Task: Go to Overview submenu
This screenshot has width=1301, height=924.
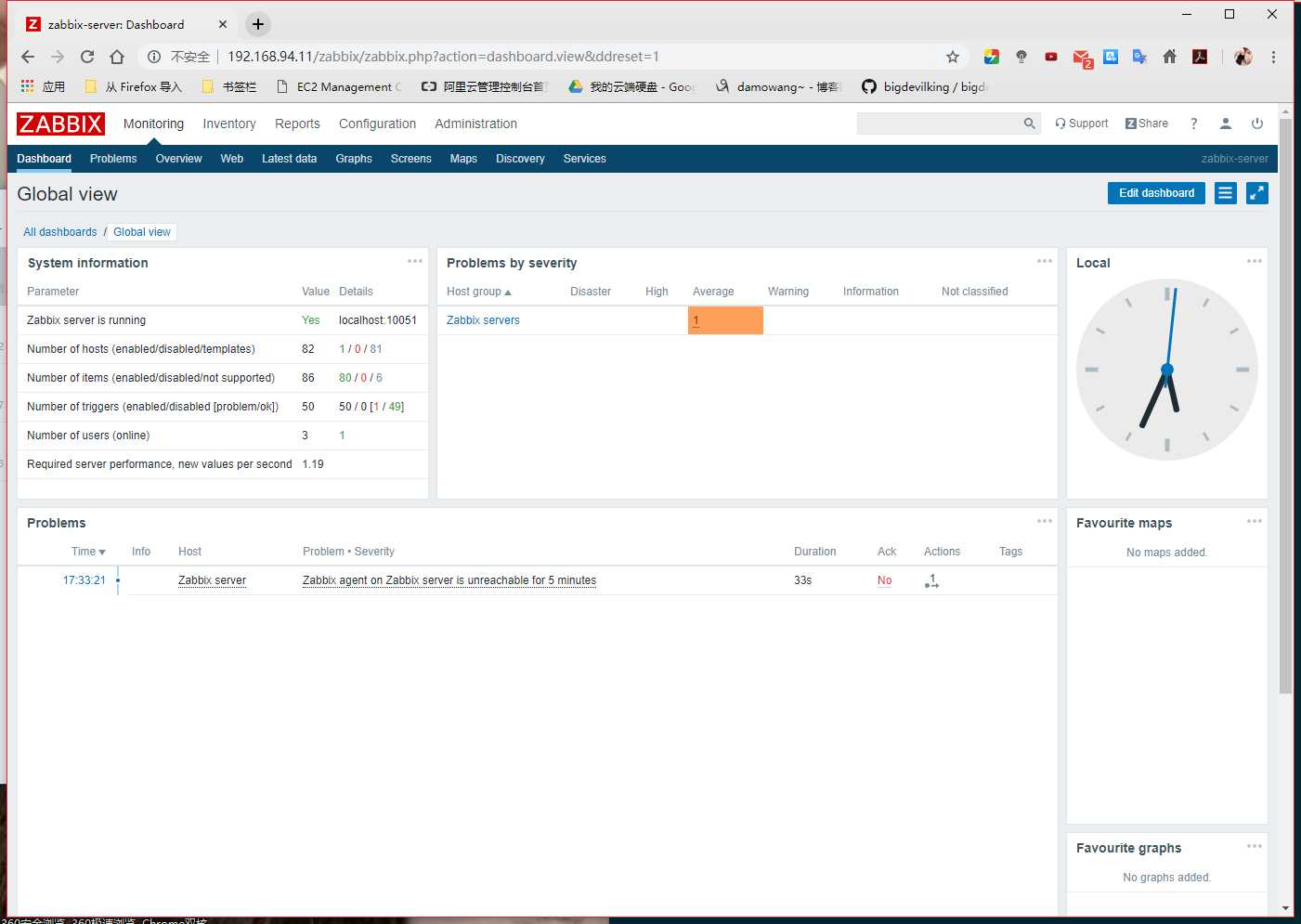Action: point(178,159)
